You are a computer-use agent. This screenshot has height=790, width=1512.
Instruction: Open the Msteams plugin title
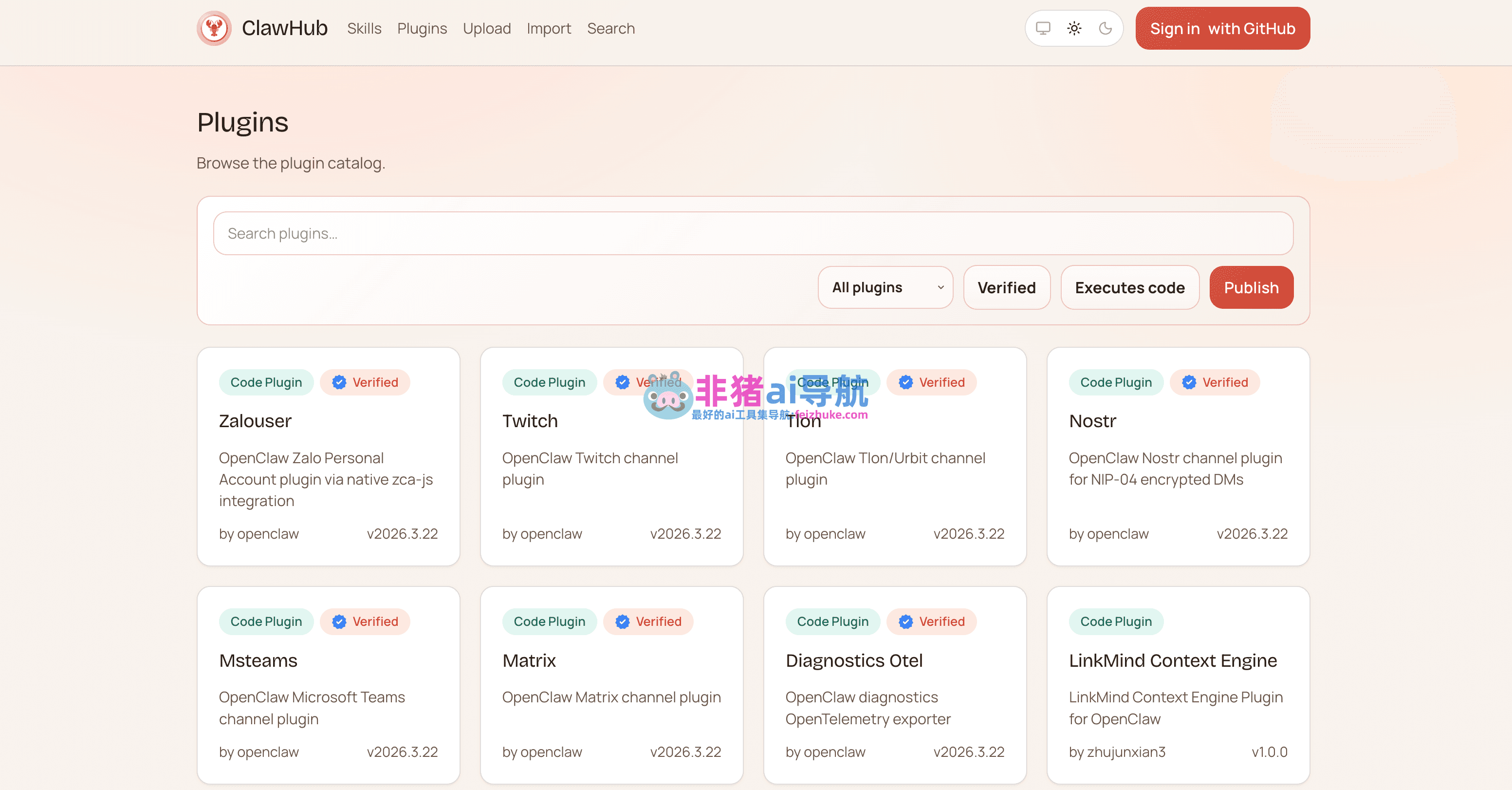258,661
